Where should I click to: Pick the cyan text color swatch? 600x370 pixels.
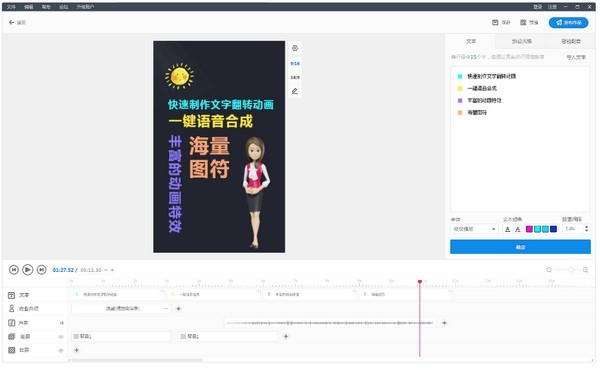pos(537,229)
